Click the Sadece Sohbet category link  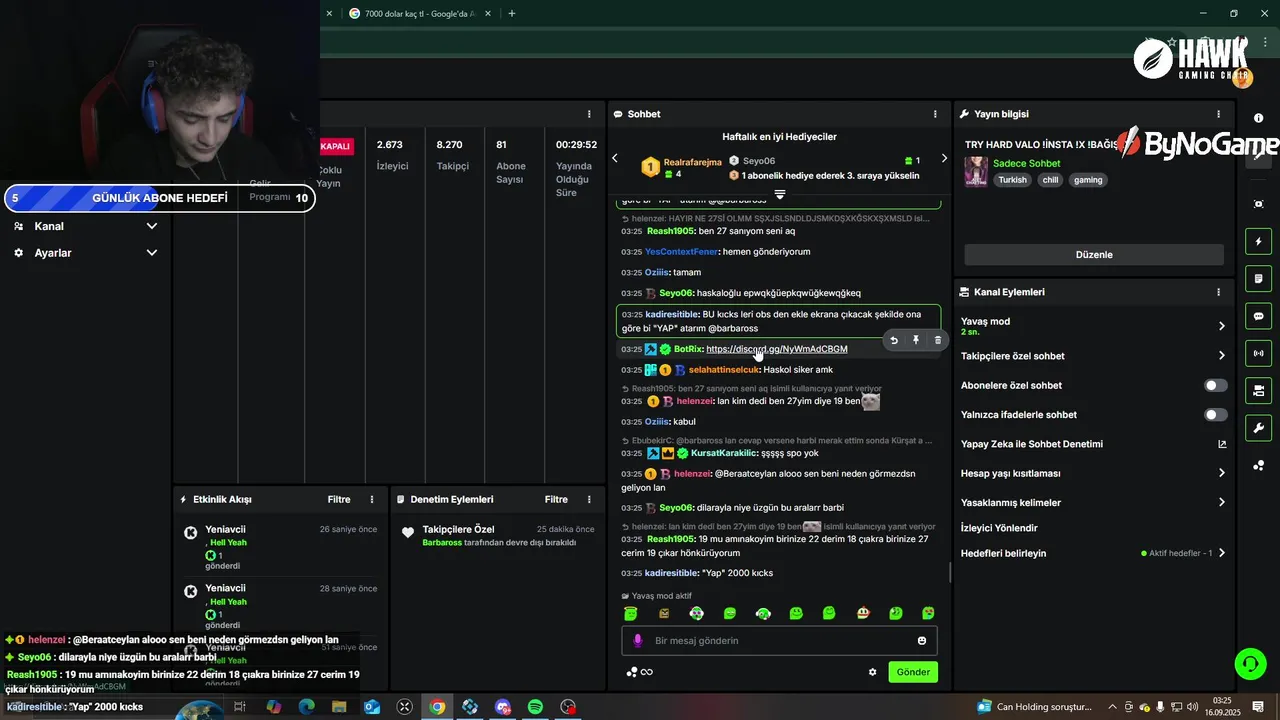(x=1026, y=163)
